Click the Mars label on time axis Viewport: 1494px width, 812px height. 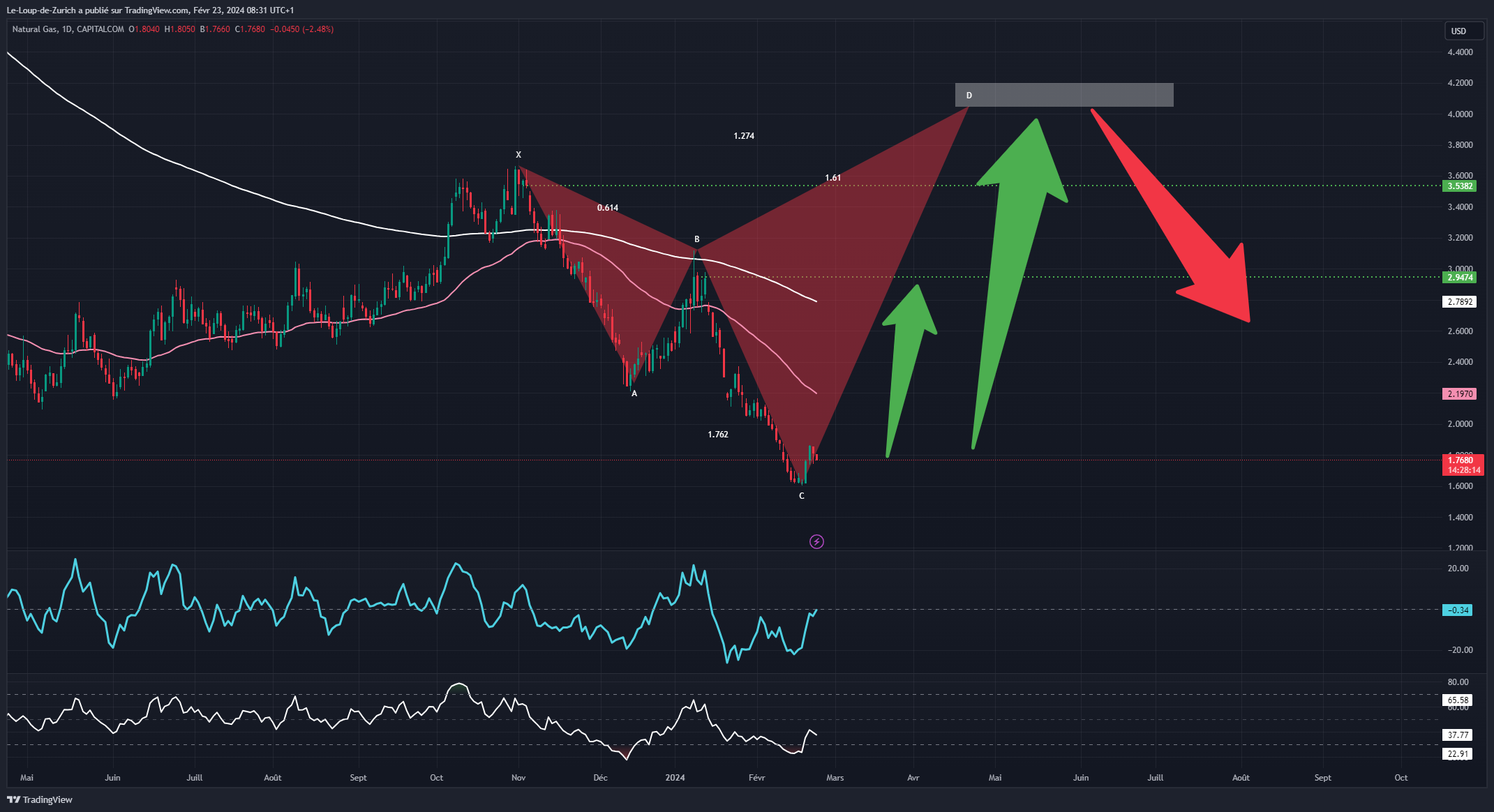tap(835, 778)
